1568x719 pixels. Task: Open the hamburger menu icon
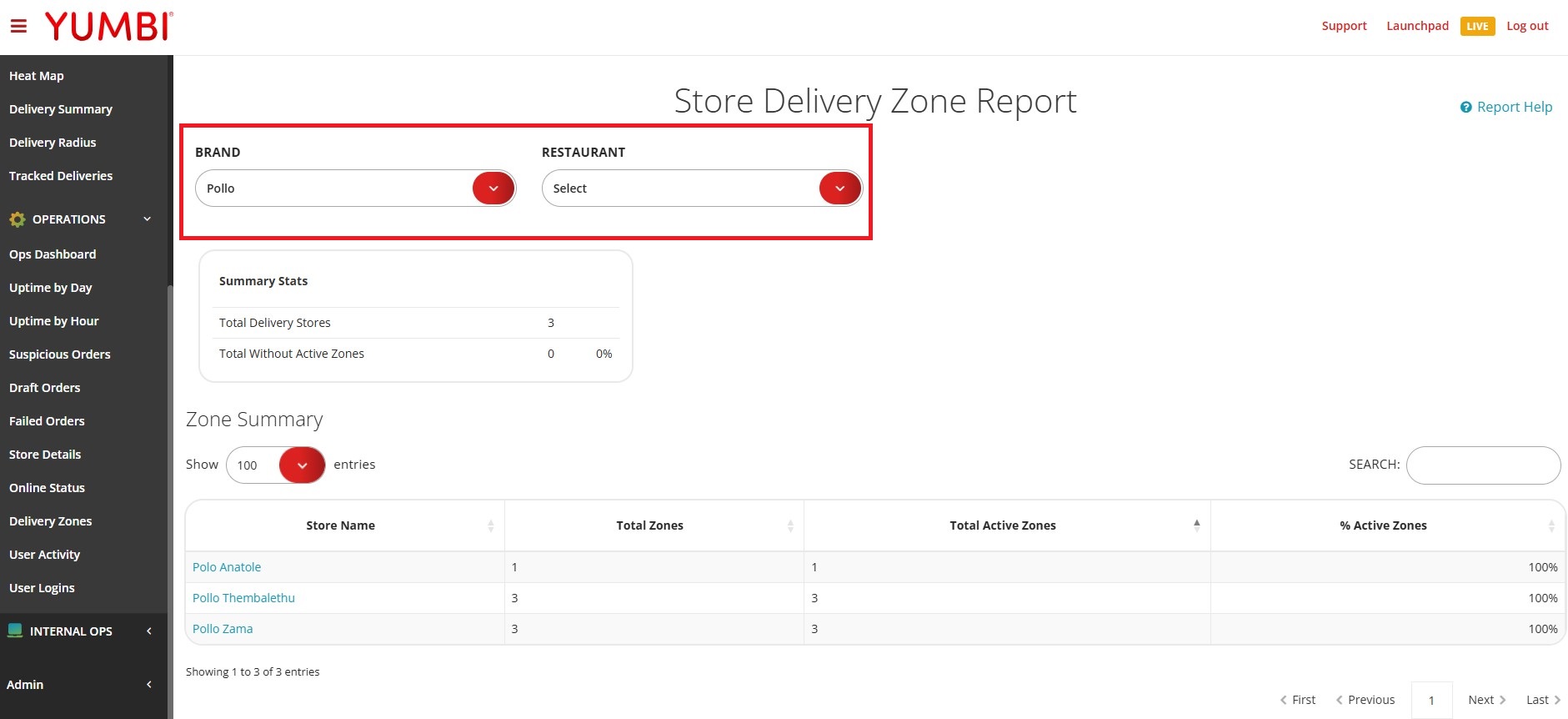(x=18, y=27)
